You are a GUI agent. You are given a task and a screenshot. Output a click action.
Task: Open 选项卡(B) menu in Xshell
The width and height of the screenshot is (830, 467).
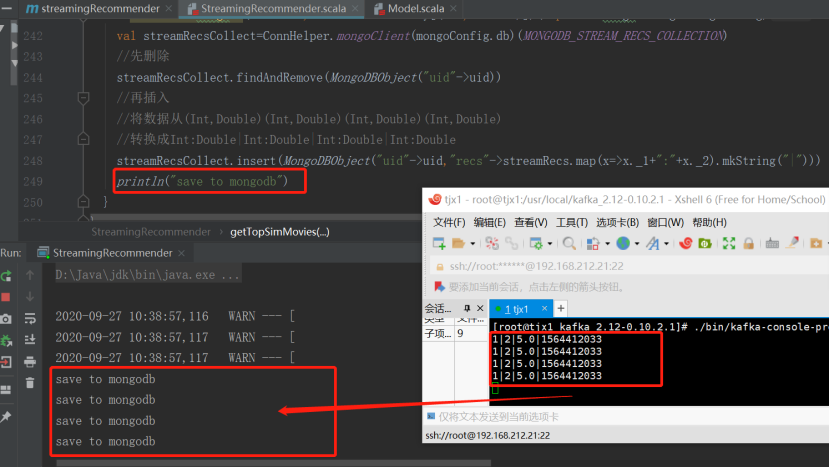coord(617,222)
